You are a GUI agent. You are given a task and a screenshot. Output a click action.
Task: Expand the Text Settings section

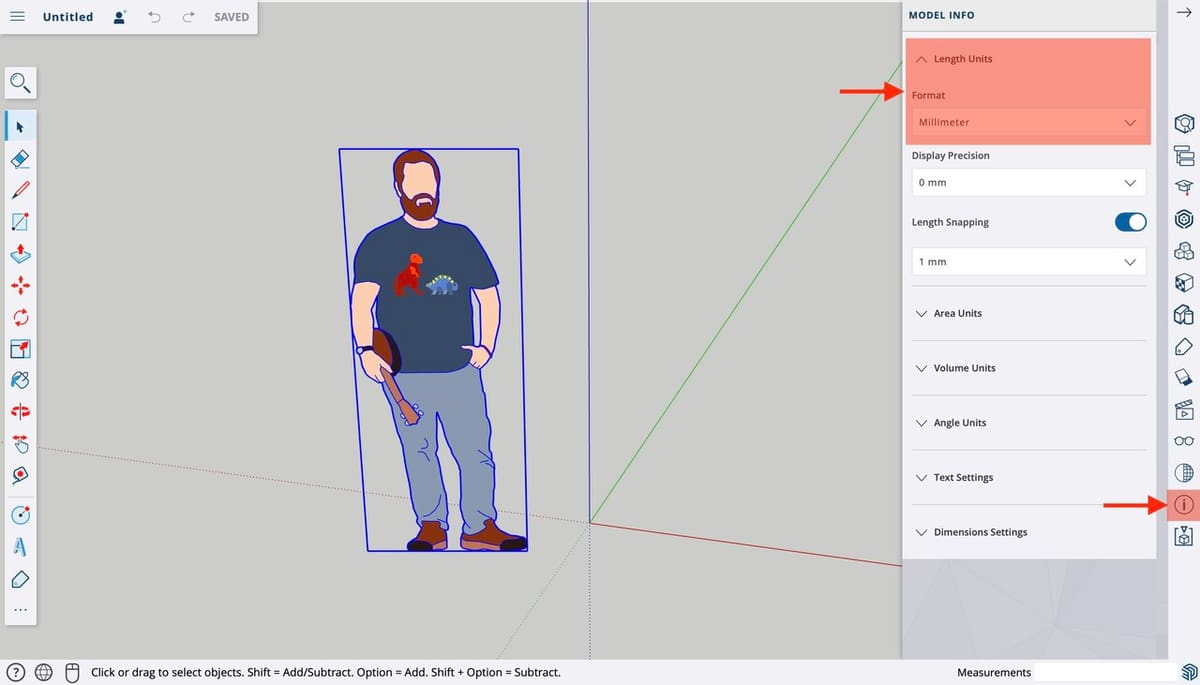point(1028,478)
